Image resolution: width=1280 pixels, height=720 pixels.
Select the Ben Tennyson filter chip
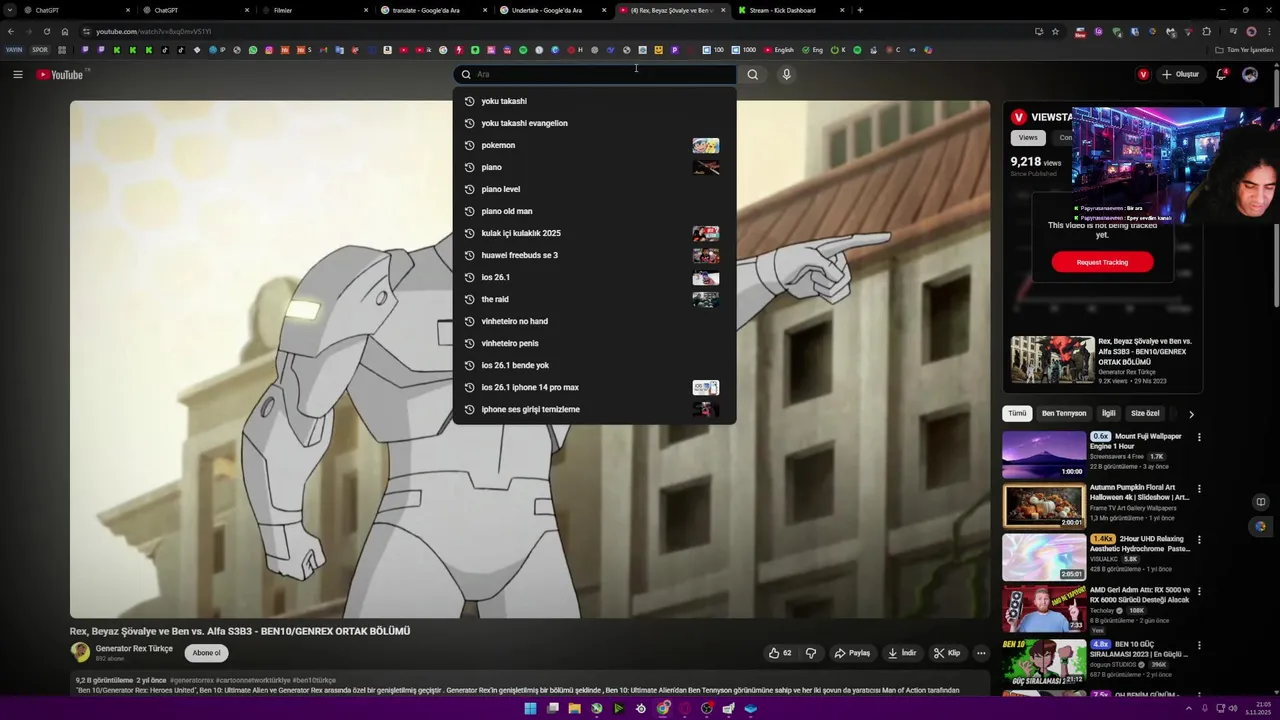[1063, 413]
